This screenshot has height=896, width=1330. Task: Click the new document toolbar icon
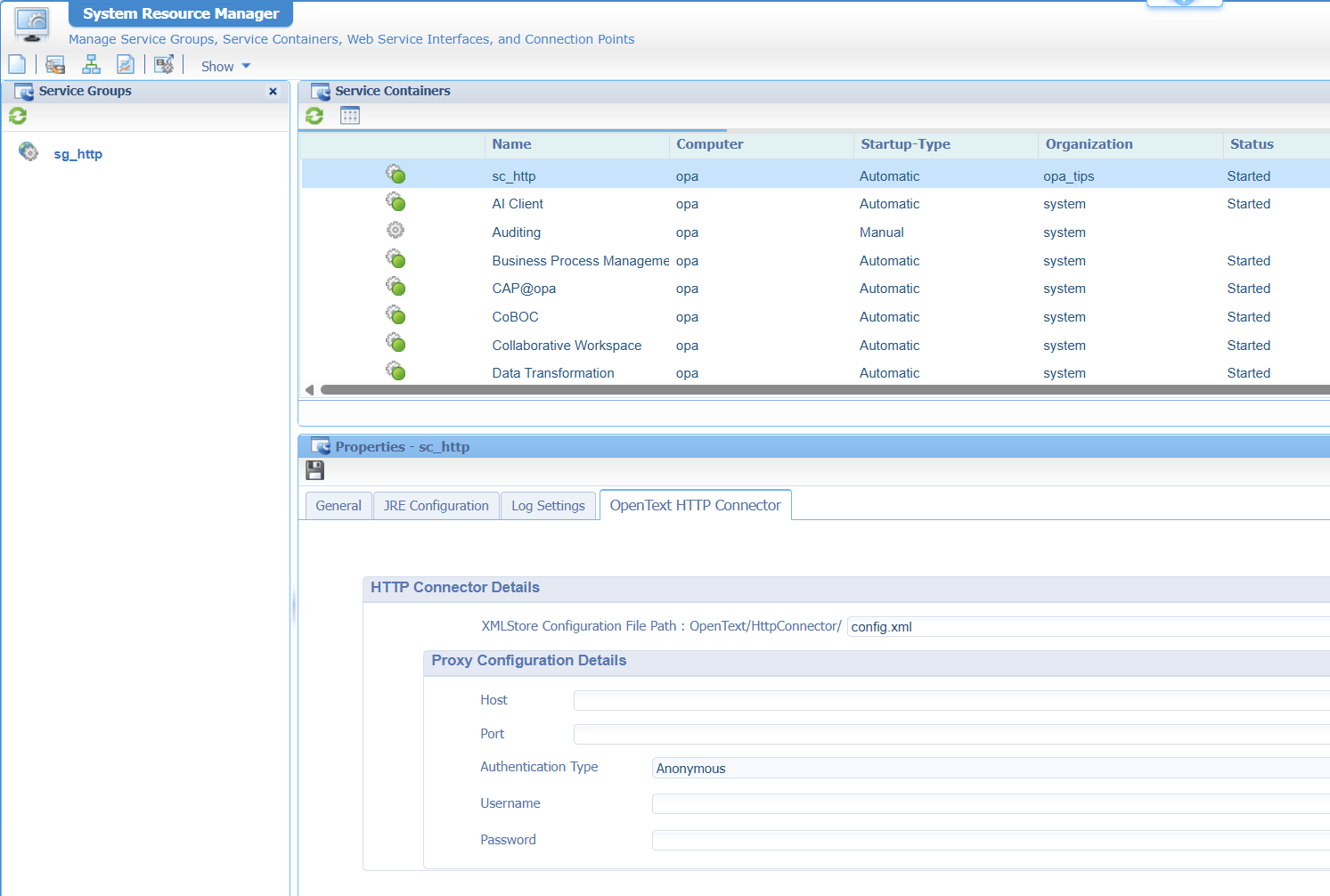(17, 64)
